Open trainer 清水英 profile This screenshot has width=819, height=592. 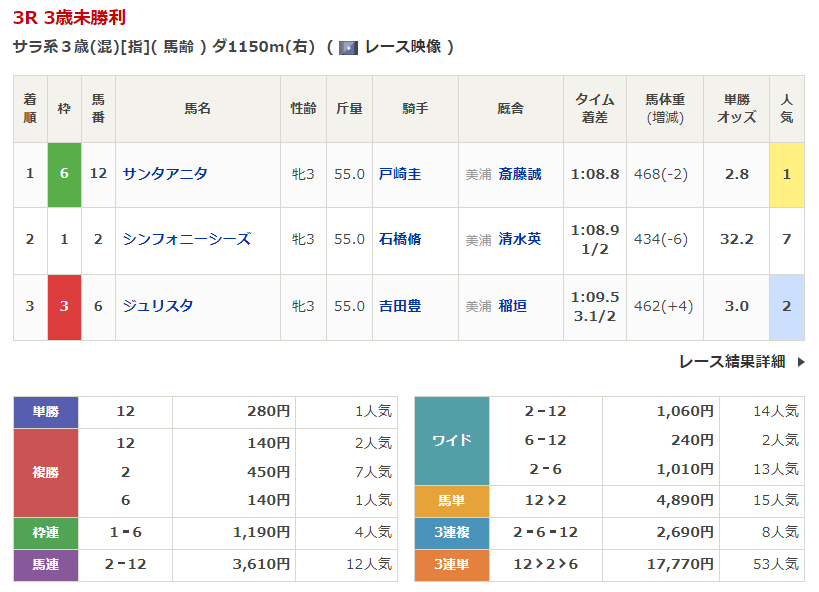[520, 239]
